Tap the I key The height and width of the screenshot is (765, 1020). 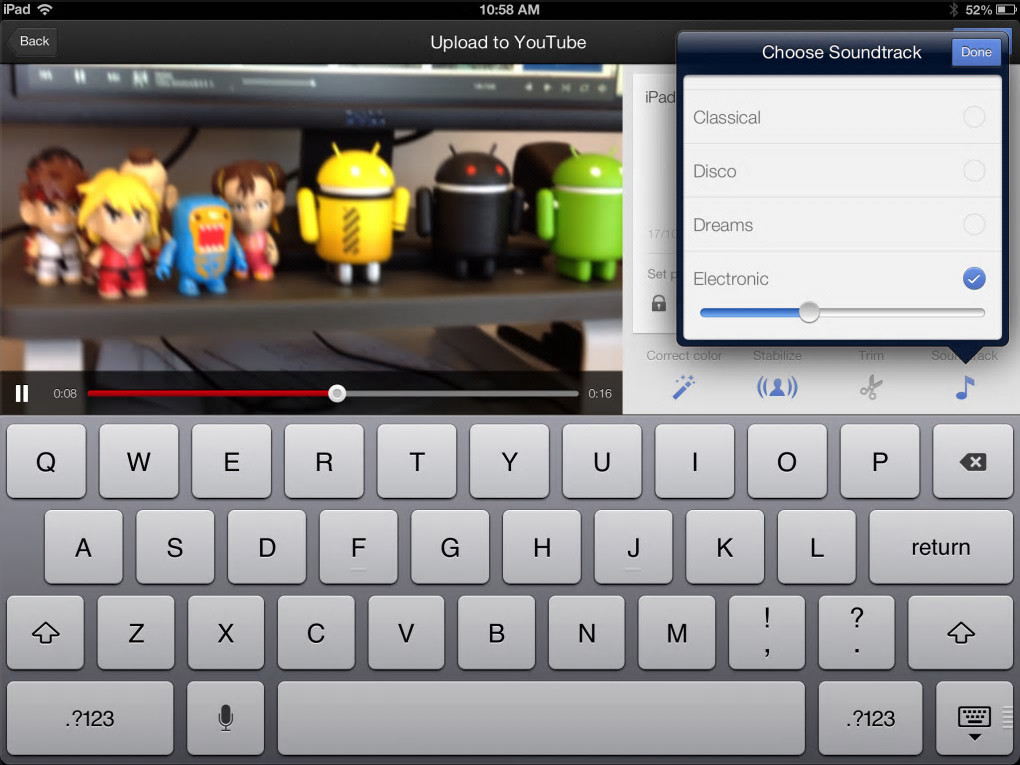pos(695,462)
